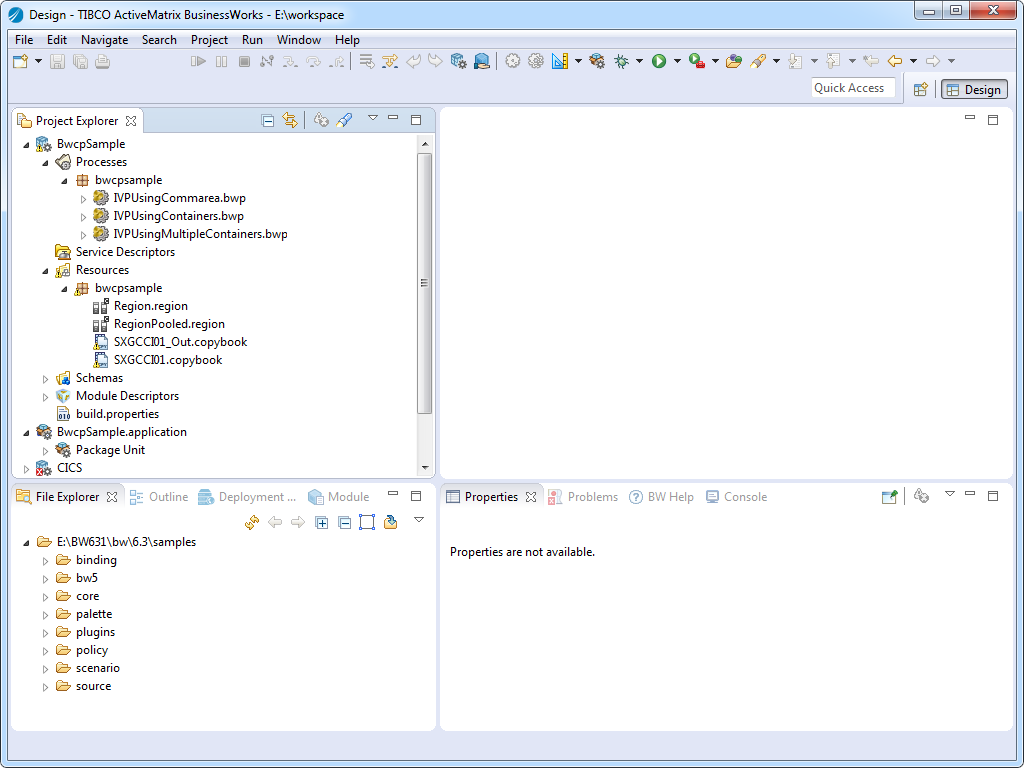Open the File Explorer View Menu triangle
The width and height of the screenshot is (1024, 768).
[x=419, y=520]
